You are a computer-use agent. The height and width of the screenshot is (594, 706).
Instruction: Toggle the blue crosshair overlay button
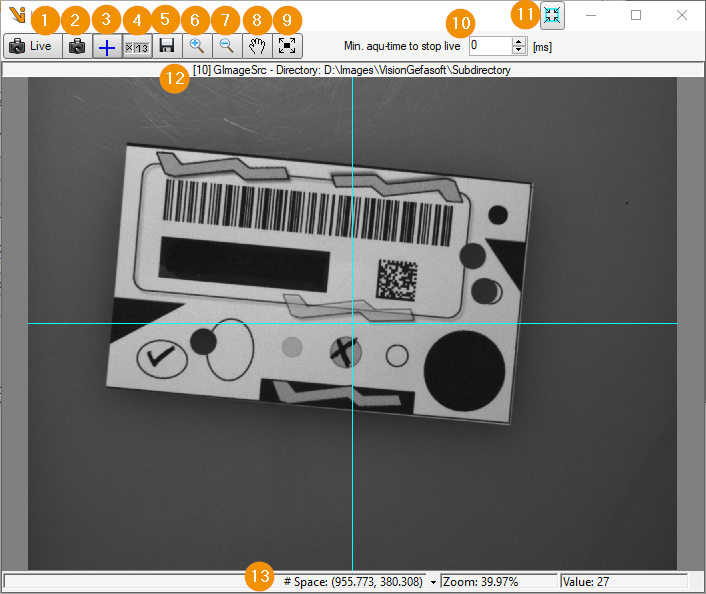coord(107,47)
